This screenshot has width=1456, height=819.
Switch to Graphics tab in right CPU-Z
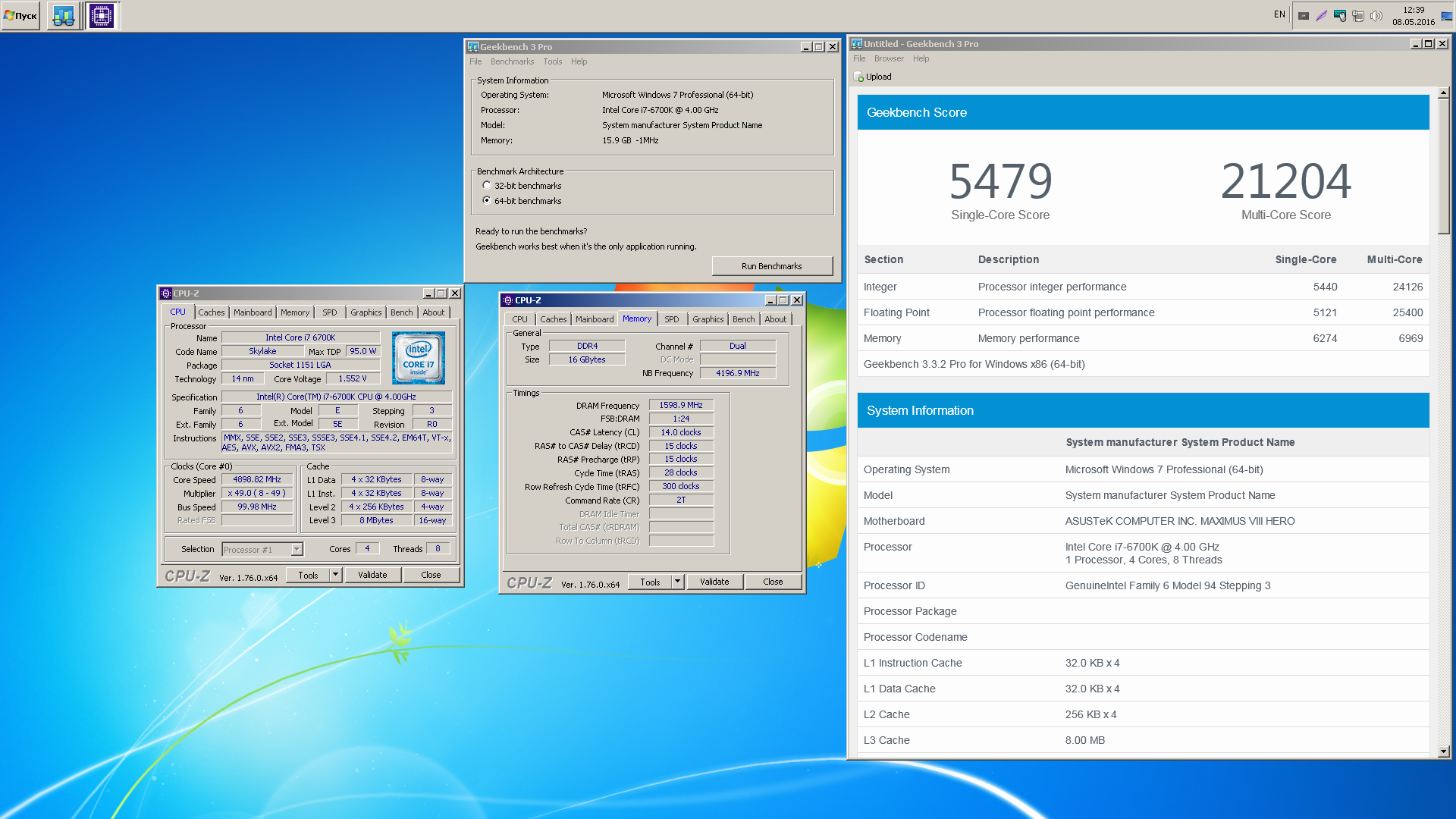click(x=708, y=319)
